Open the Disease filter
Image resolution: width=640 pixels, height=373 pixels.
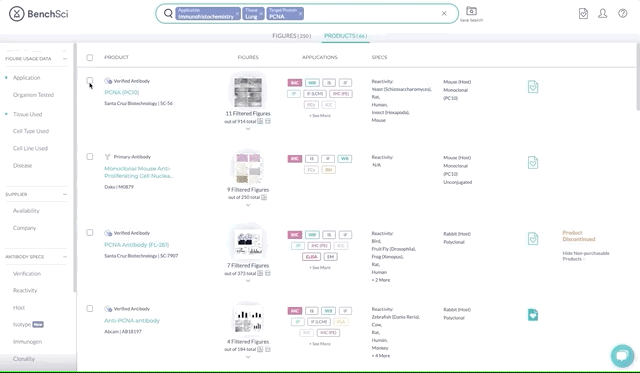click(x=22, y=165)
